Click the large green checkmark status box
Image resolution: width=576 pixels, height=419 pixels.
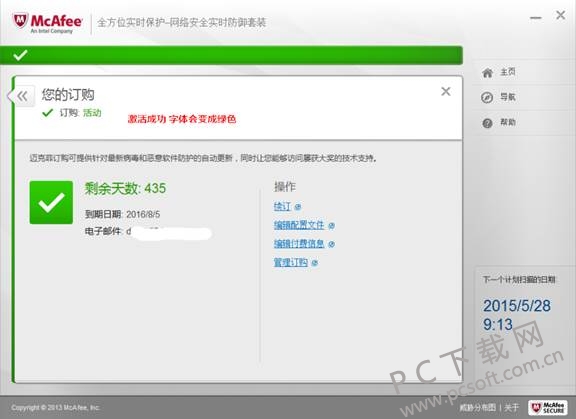(51, 202)
